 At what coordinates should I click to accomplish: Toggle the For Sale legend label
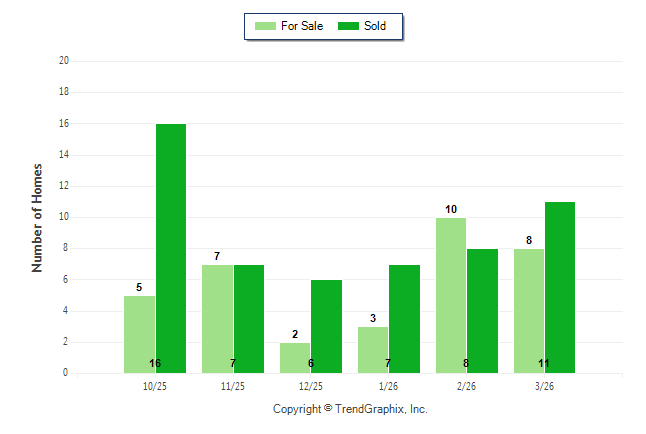click(302, 26)
